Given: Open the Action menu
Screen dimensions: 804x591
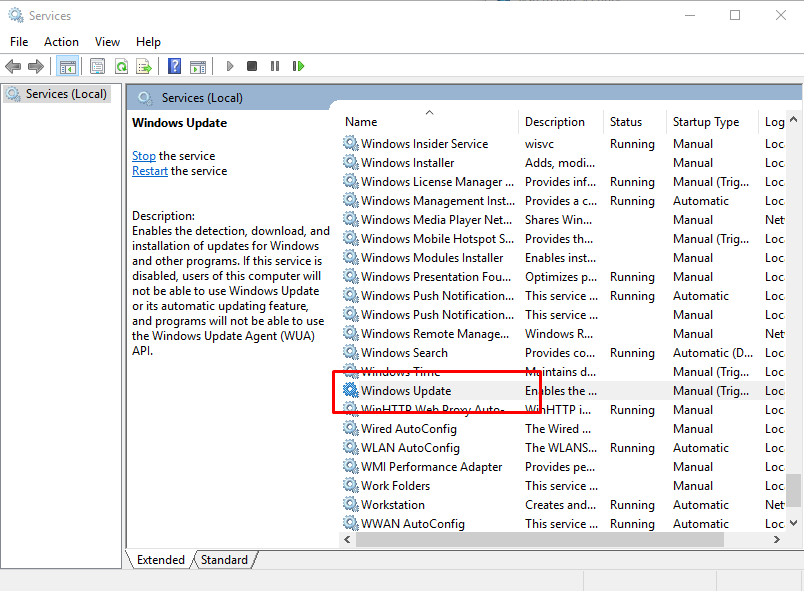Looking at the screenshot, I should (x=61, y=42).
